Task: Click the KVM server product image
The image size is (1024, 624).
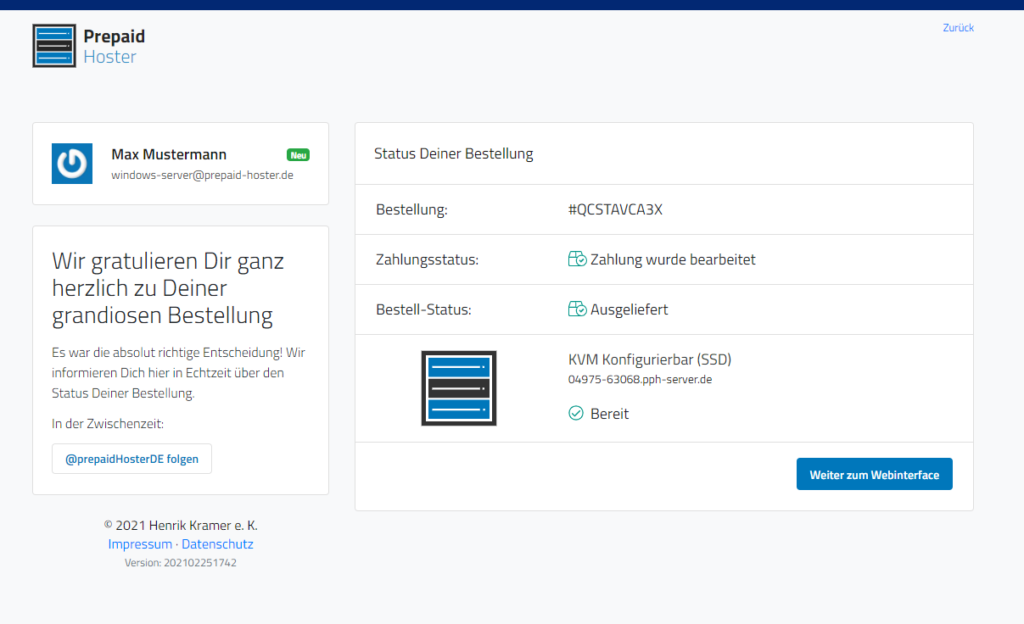Action: point(458,388)
